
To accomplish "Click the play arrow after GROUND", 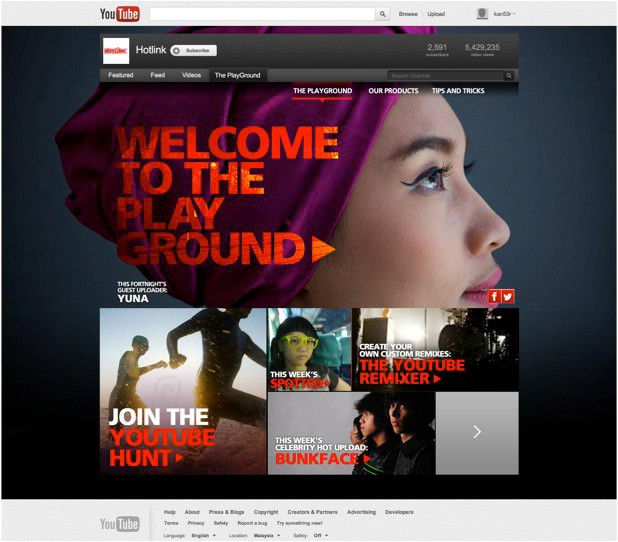I will click(x=323, y=249).
